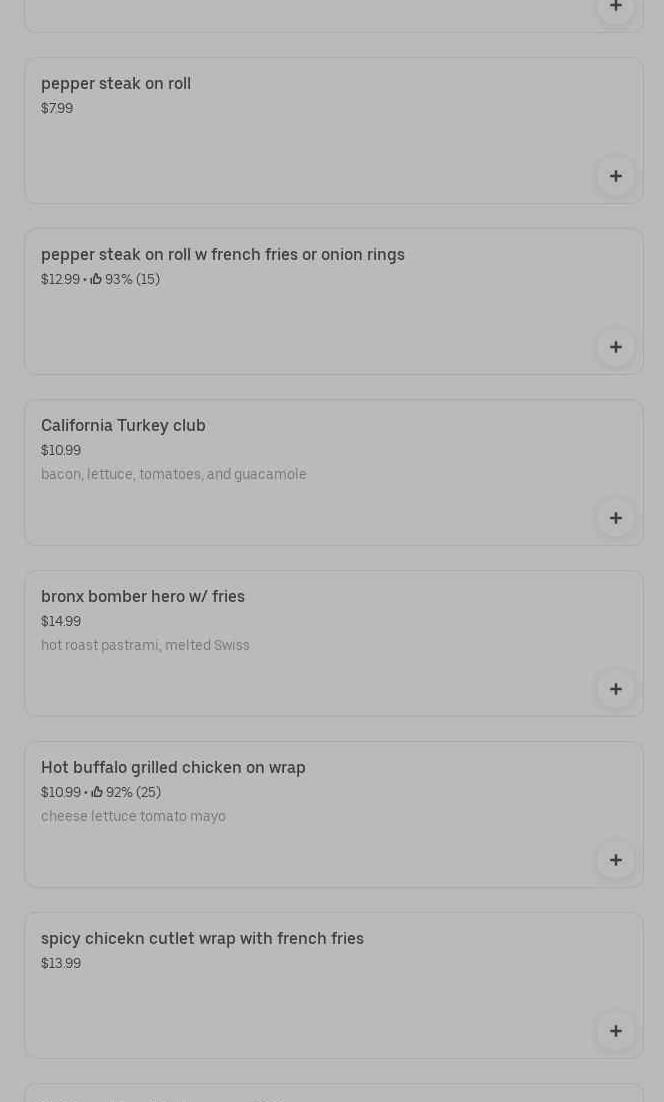664x1102 pixels.
Task: Click hot roast pastrami, melted Swiss description
Action: coord(145,645)
